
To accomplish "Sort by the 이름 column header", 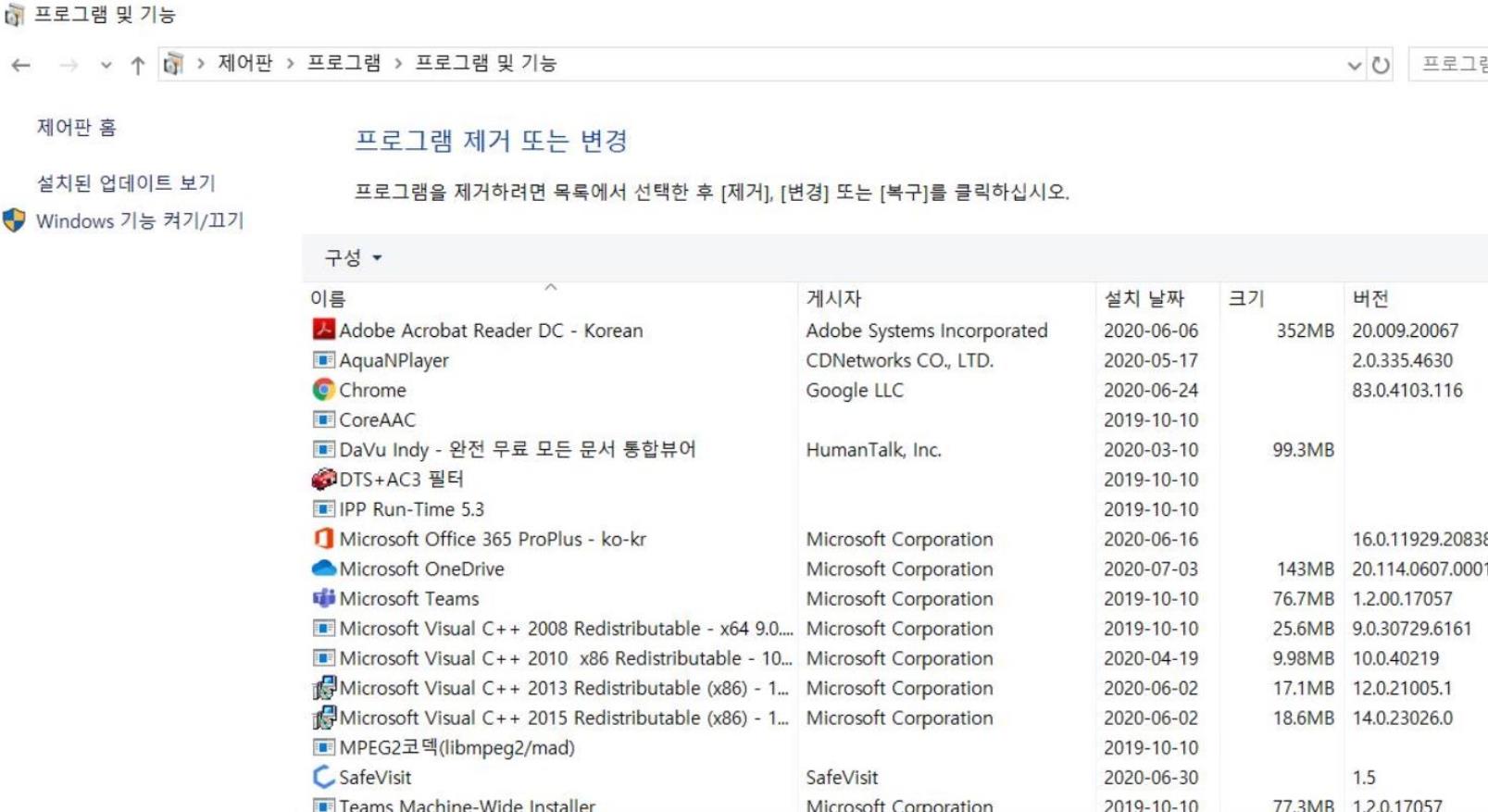I will point(551,298).
